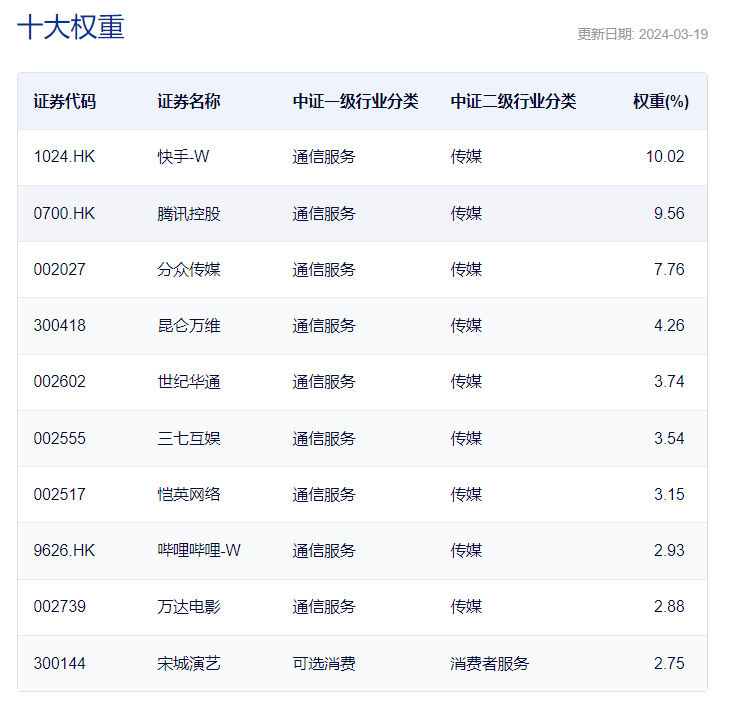Select security code 300418
The height and width of the screenshot is (706, 732).
[x=60, y=325]
